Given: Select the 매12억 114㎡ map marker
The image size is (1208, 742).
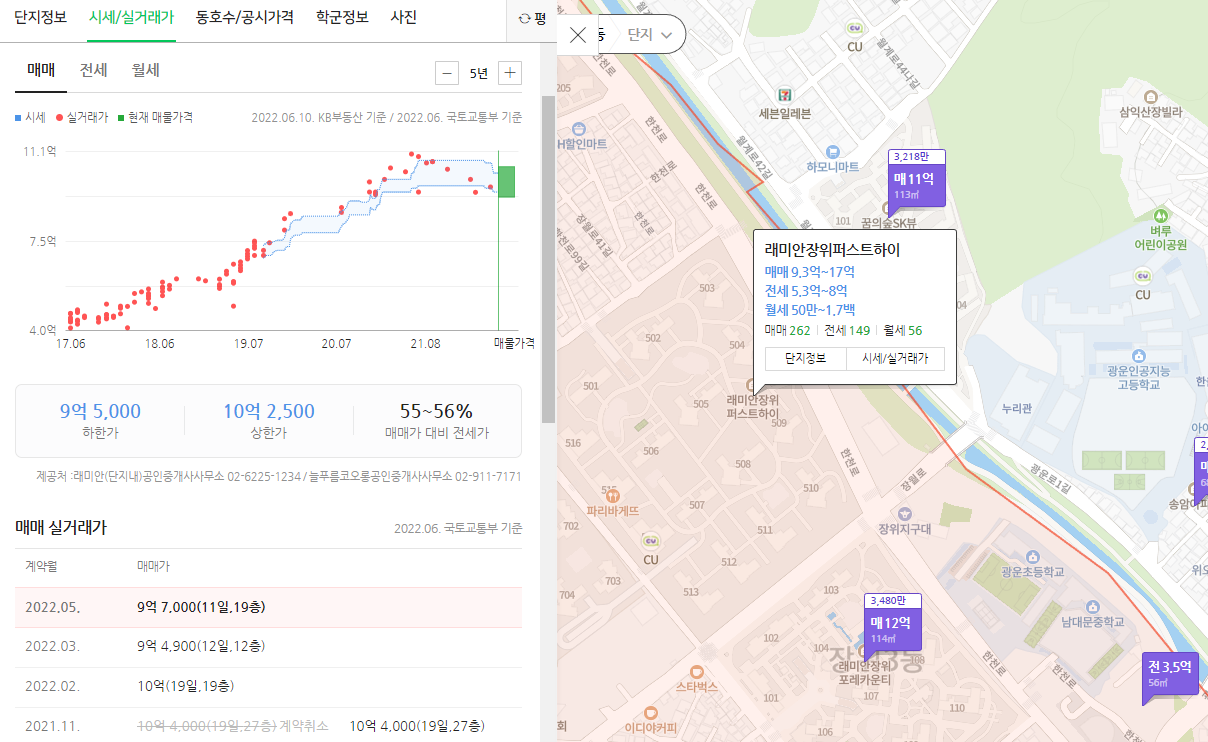Looking at the screenshot, I should pos(892,622).
